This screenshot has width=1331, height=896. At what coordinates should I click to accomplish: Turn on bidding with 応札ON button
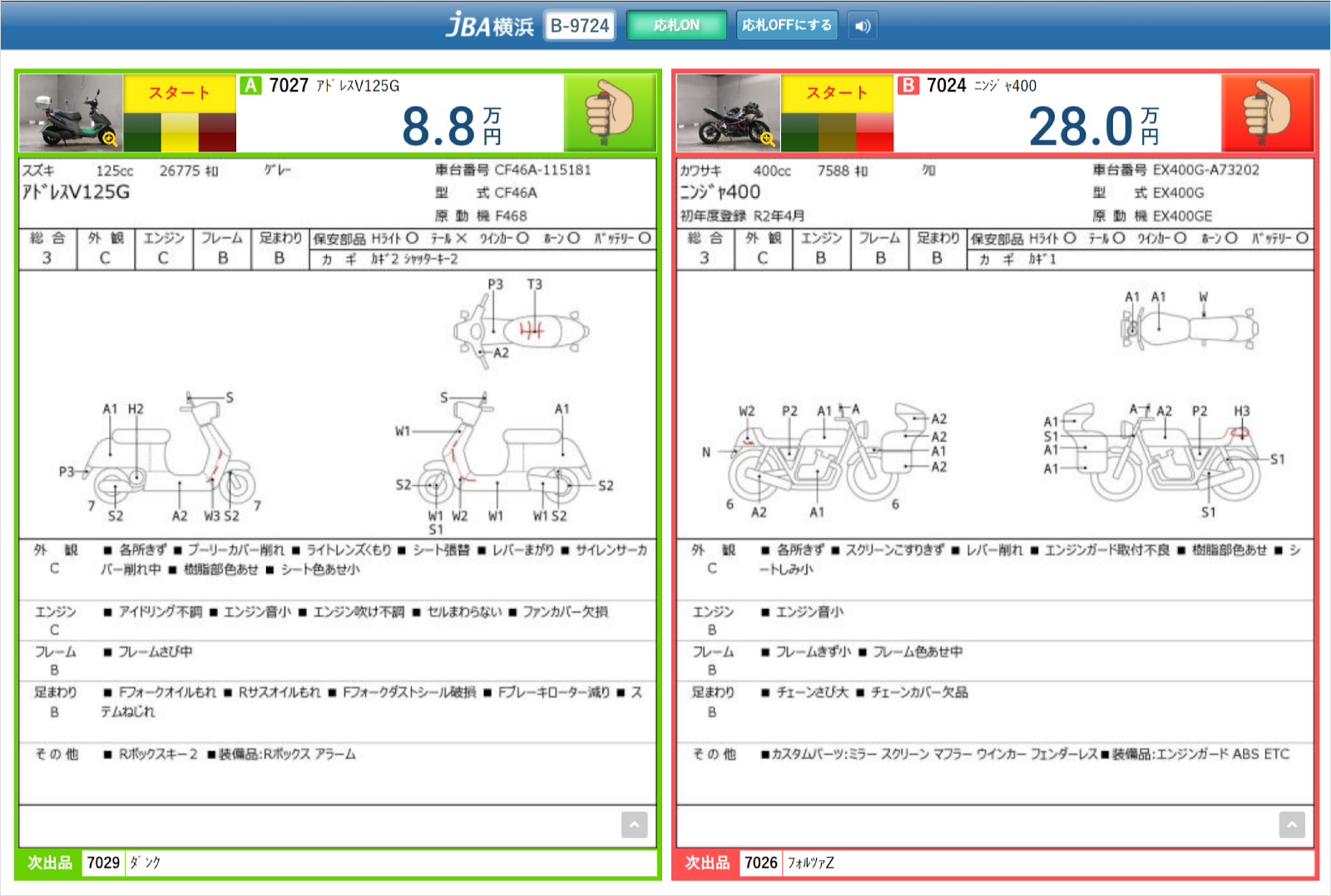tap(676, 26)
